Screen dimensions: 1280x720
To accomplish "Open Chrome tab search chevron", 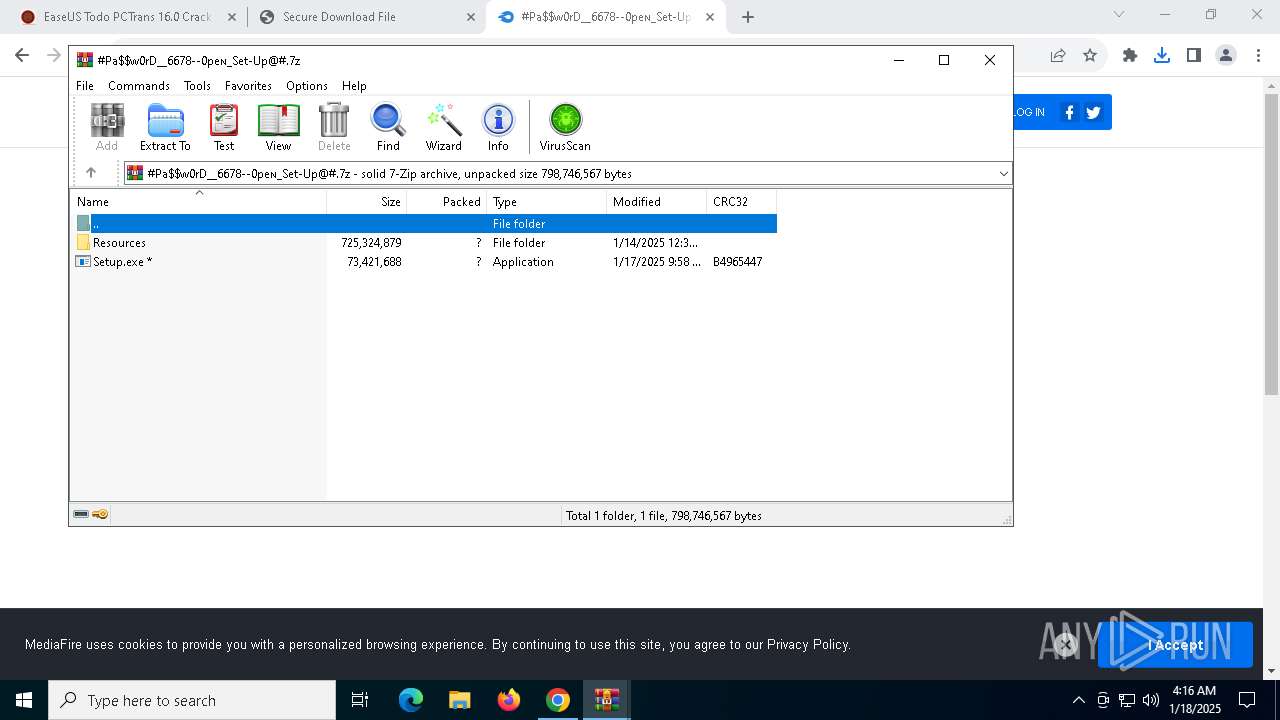I will tap(1119, 15).
